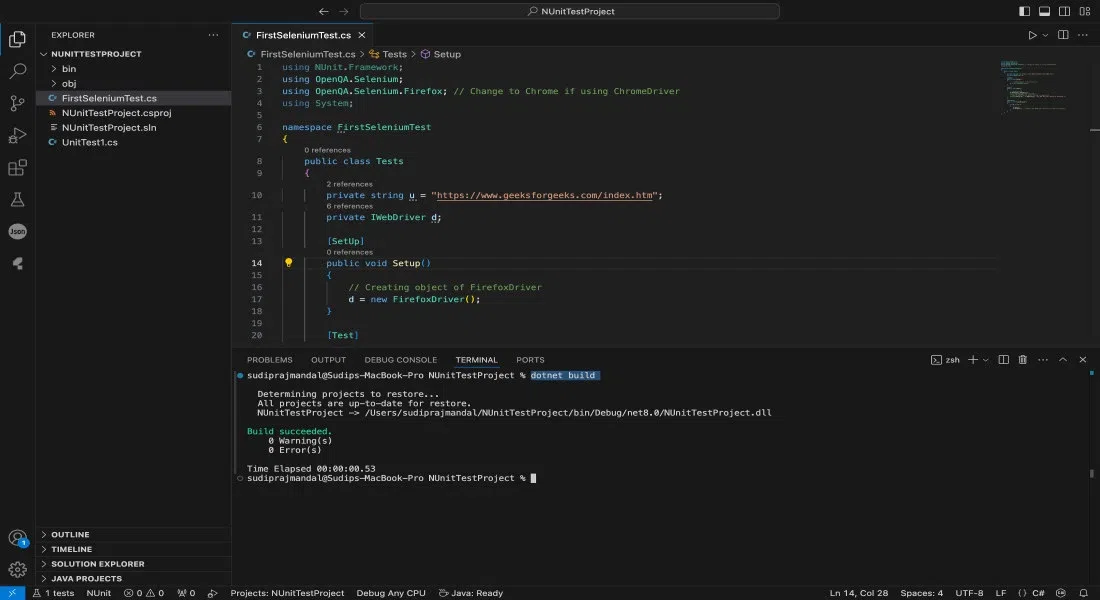Maximize the terminal panel size
Viewport: 1100px width, 600px height.
[1062, 360]
